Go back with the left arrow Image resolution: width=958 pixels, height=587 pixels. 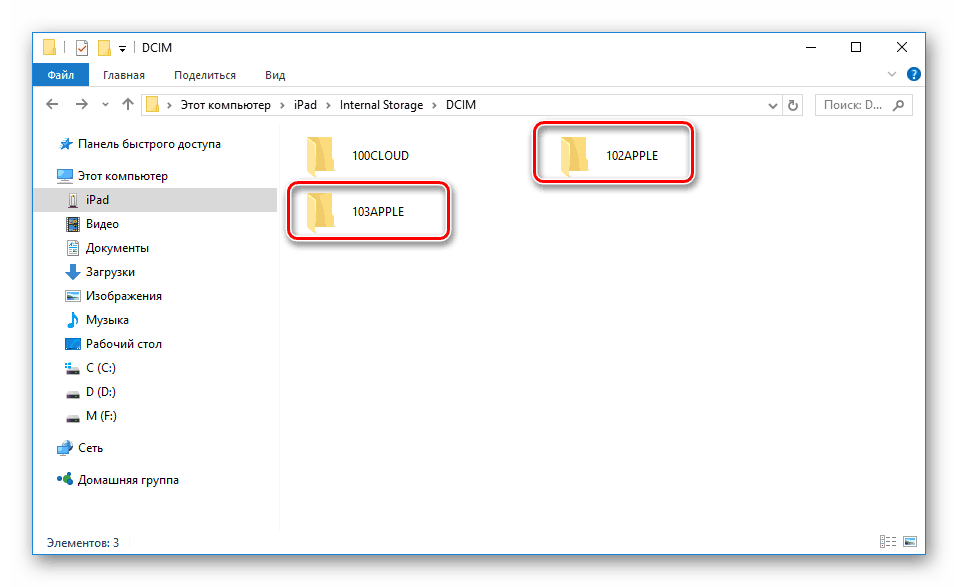[53, 104]
